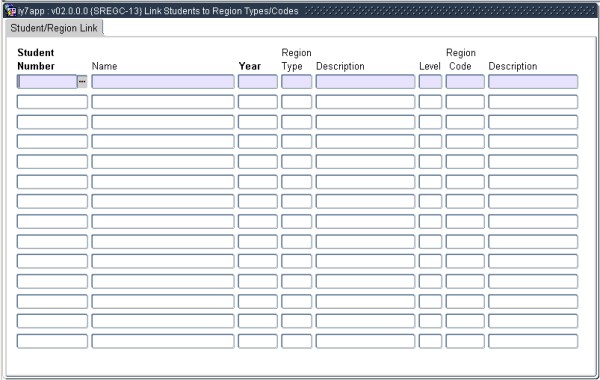Click into the highlighted Student Number field
Screen dimensions: 600x380
click(47, 82)
